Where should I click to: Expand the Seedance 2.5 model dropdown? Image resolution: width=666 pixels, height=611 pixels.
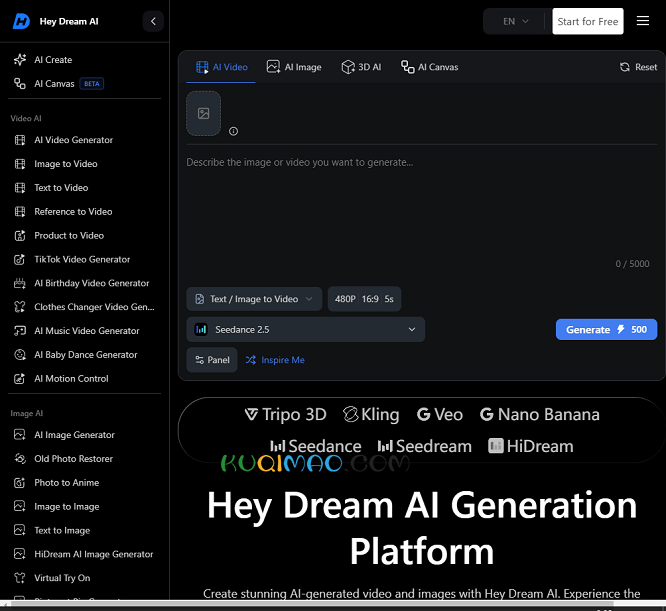pos(305,329)
